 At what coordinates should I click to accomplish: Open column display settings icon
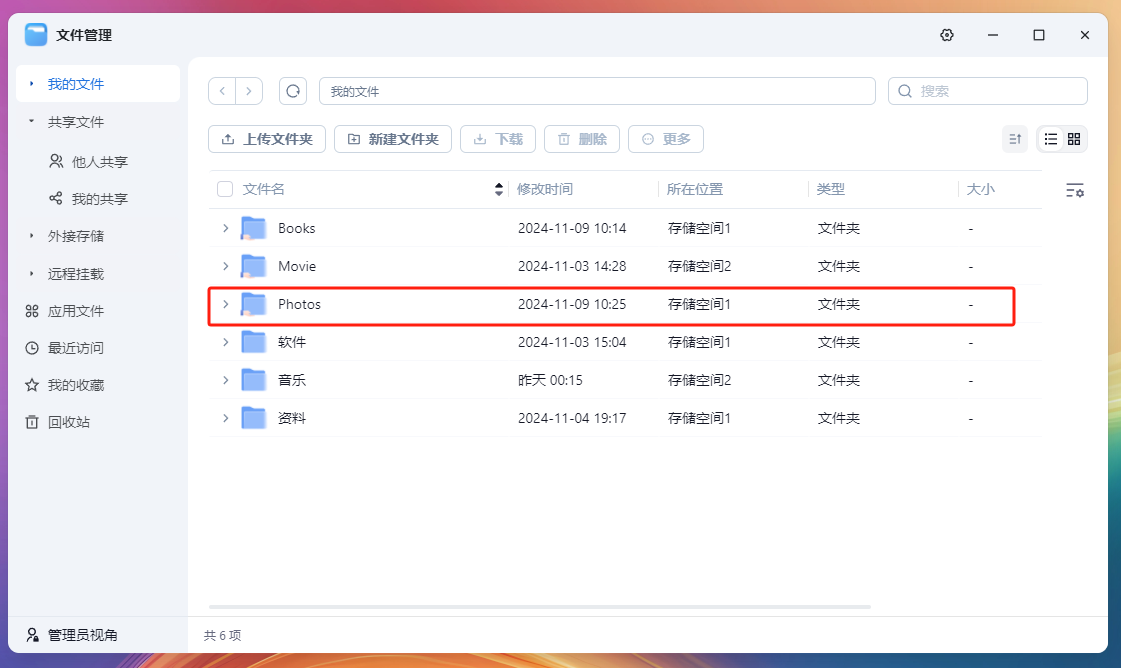coord(1074,190)
